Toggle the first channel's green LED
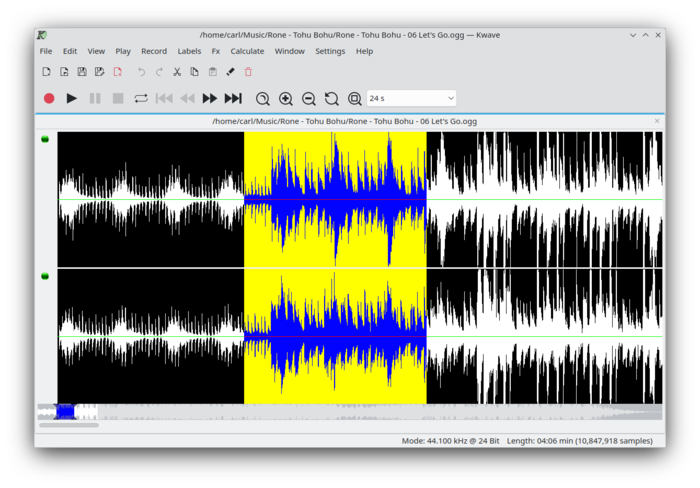Screen dimensions: 700x488 (x=45, y=139)
